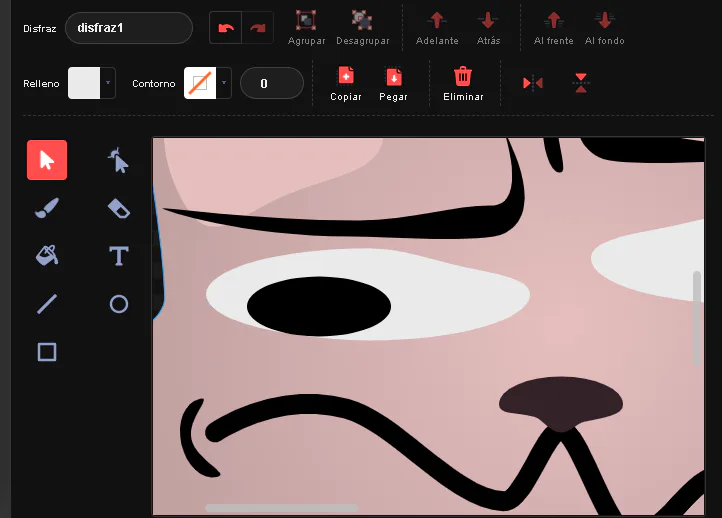This screenshot has height=518, width=722.
Task: Click the outline width field
Action: coord(272,83)
